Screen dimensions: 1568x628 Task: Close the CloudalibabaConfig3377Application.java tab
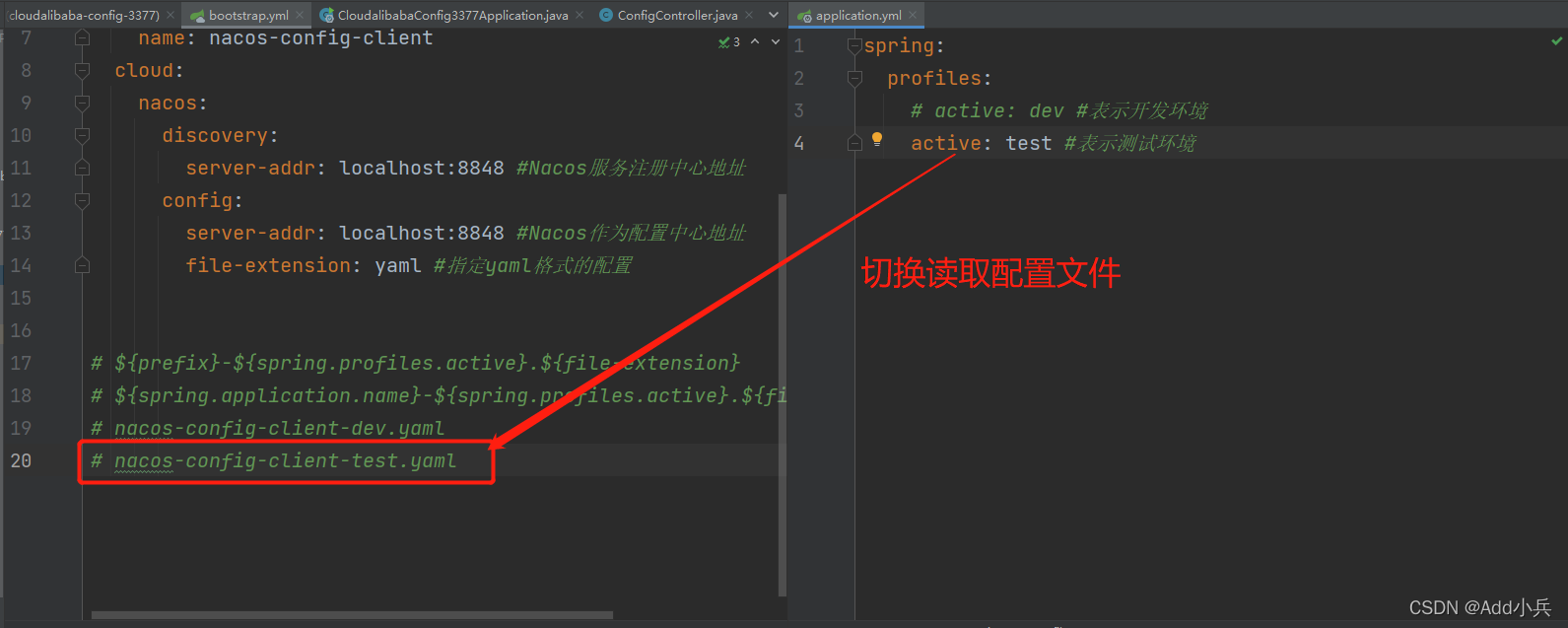click(579, 15)
